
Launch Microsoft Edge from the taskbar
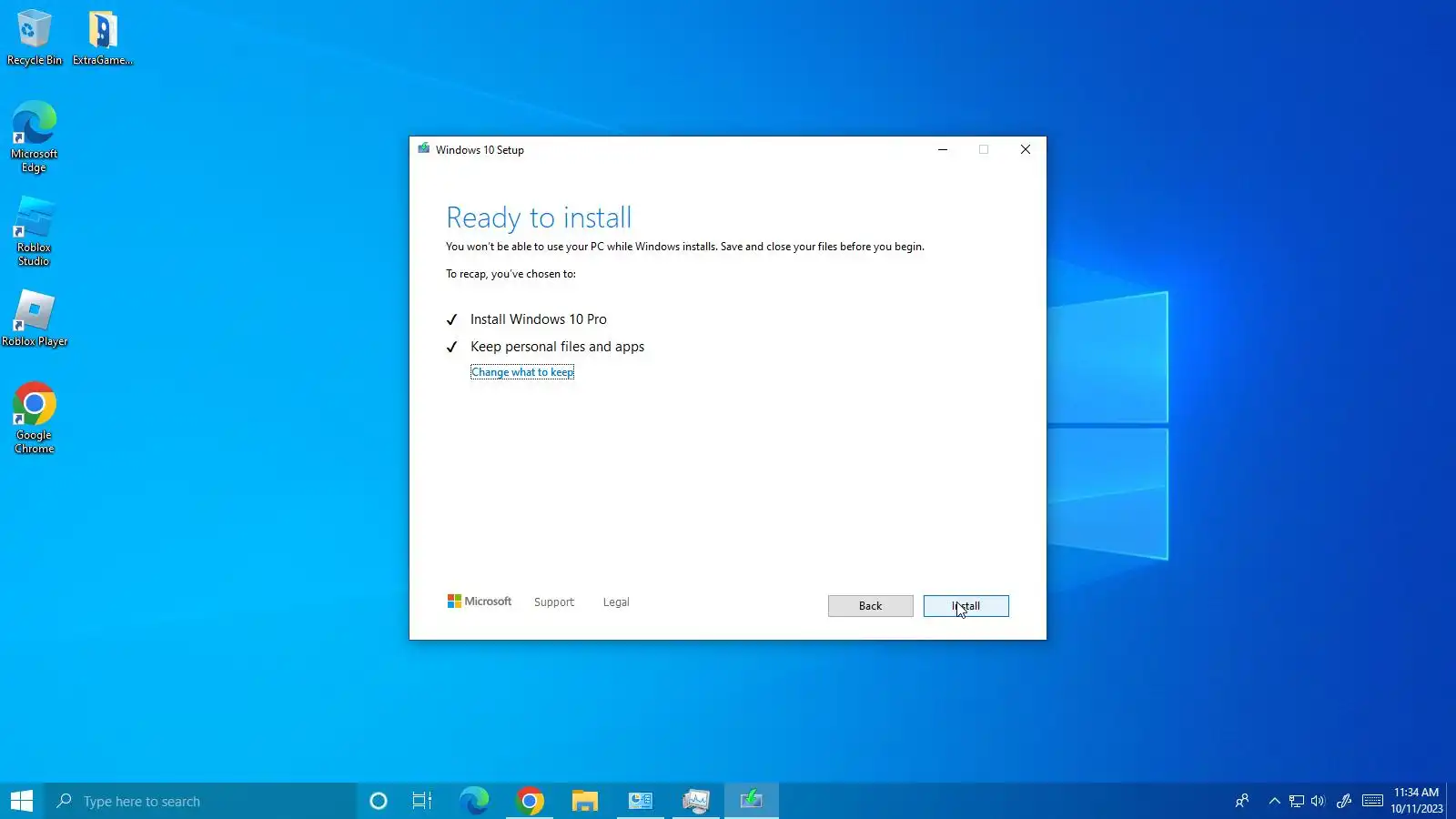pyautogui.click(x=474, y=801)
